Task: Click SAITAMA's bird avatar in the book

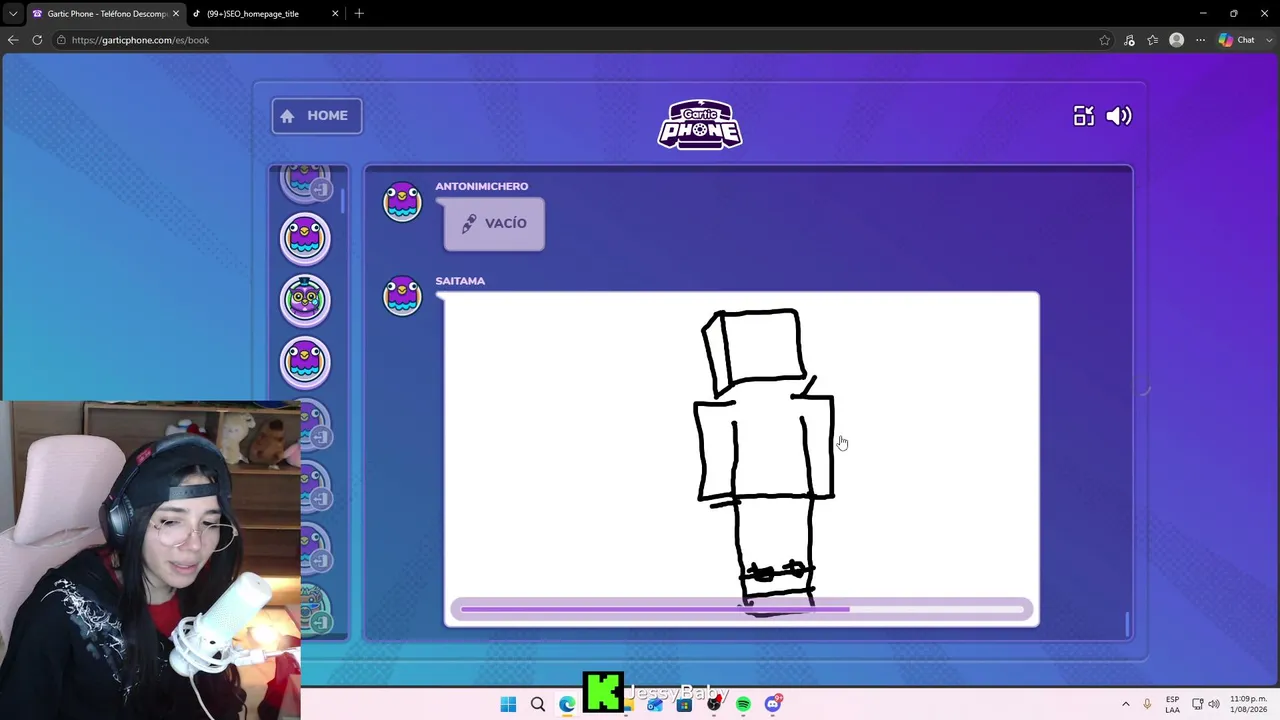Action: [x=403, y=297]
